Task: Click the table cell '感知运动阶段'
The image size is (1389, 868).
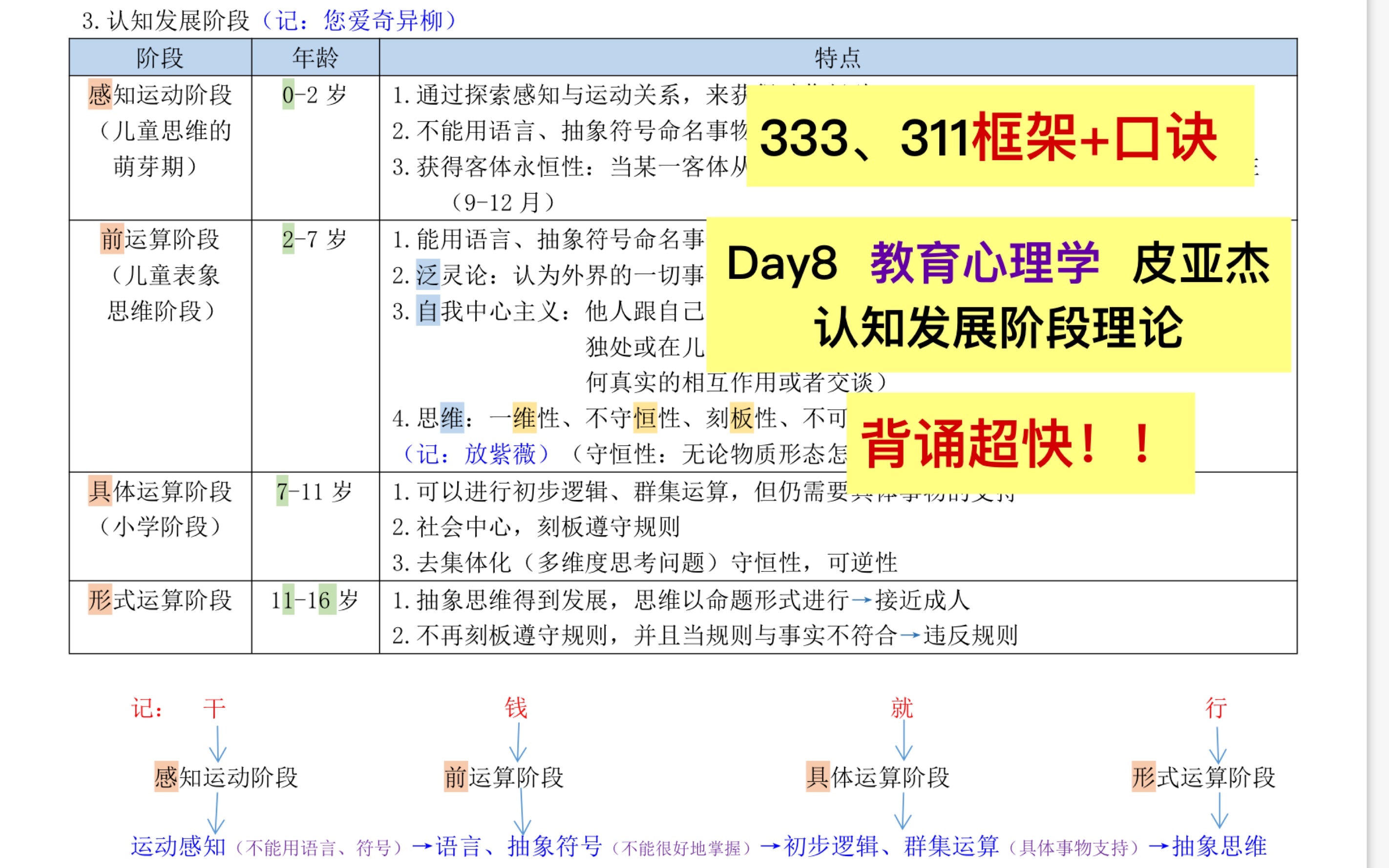Action: tap(160, 95)
